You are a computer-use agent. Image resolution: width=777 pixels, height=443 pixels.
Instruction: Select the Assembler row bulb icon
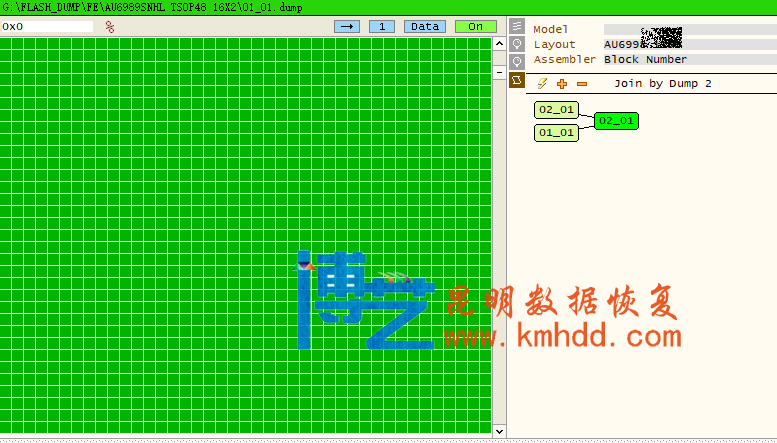[517, 61]
